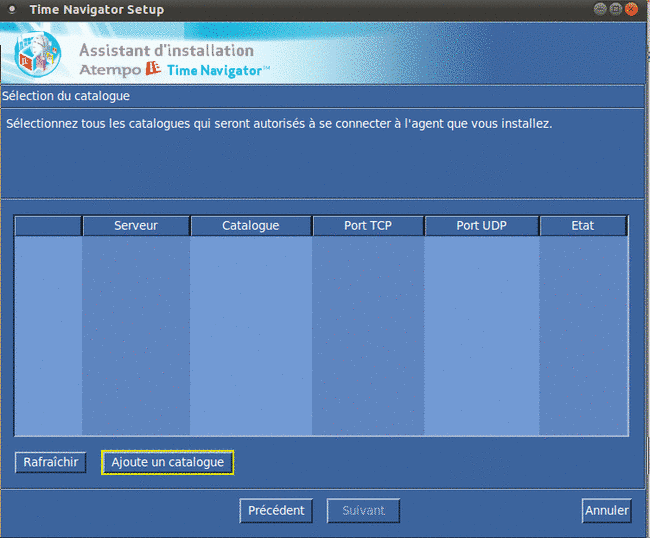Open the window menu icon in the title bar
Image resolution: width=650 pixels, height=538 pixels.
coord(12,9)
